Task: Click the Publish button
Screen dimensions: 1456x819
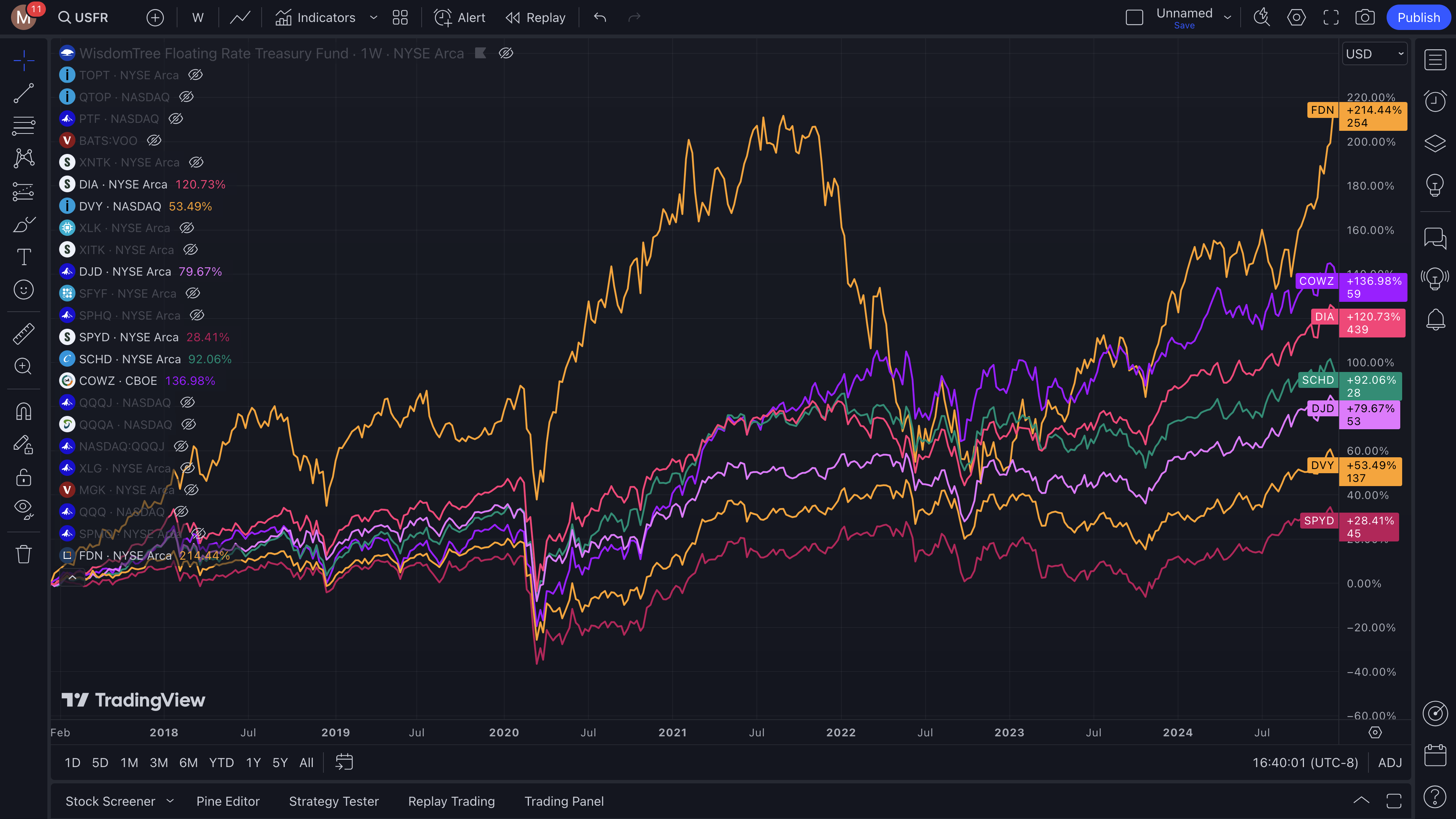Action: click(x=1419, y=17)
